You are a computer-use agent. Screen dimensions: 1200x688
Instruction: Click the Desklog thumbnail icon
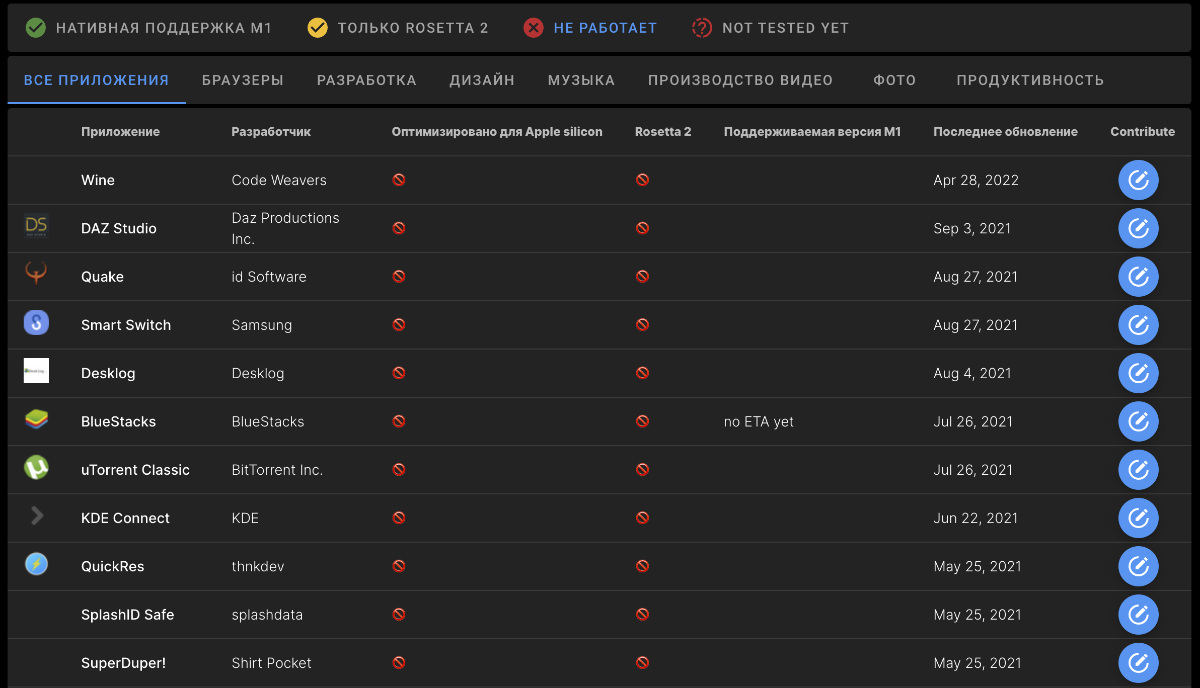[x=36, y=371]
